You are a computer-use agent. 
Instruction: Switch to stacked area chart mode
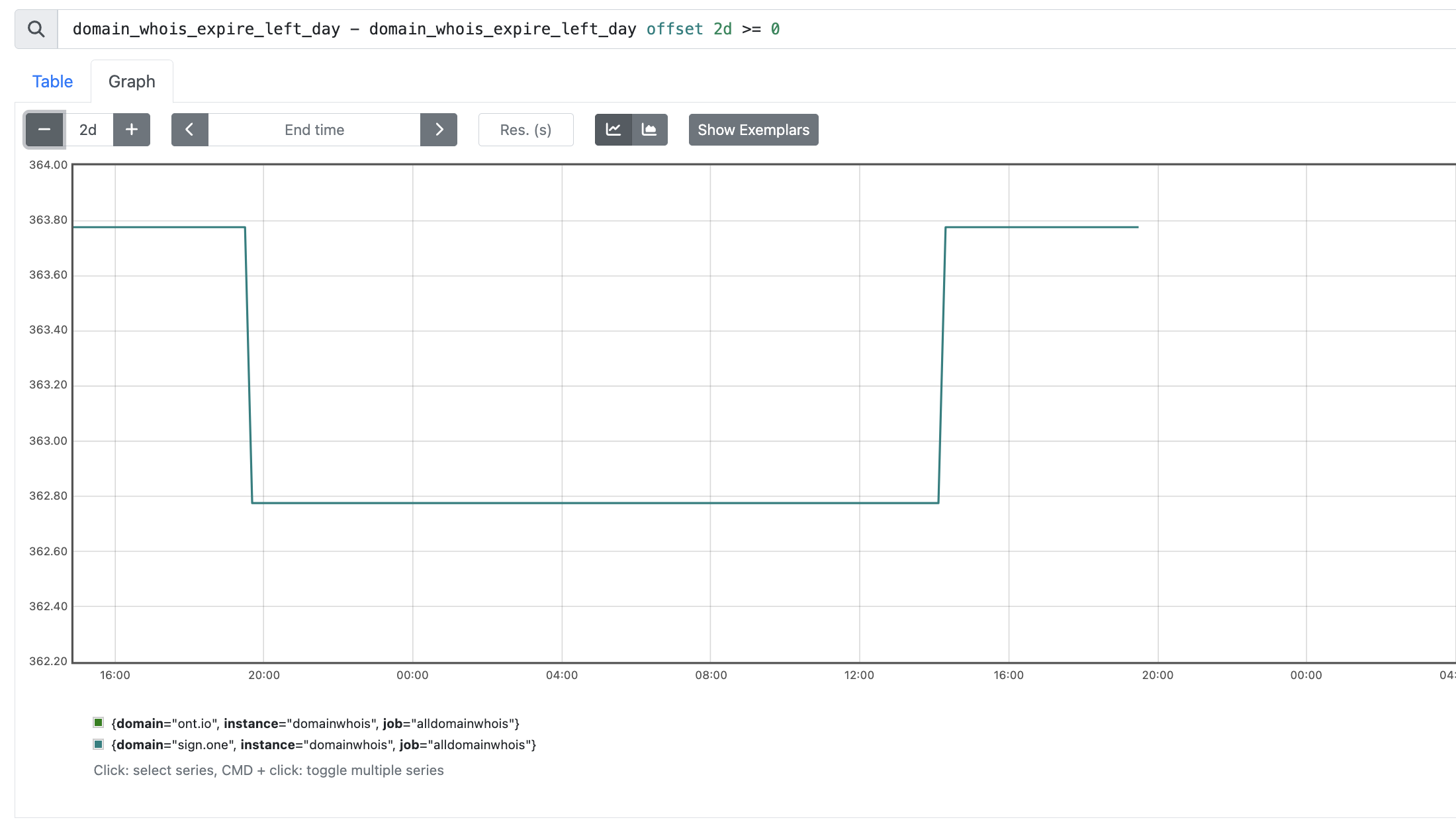[x=650, y=130]
